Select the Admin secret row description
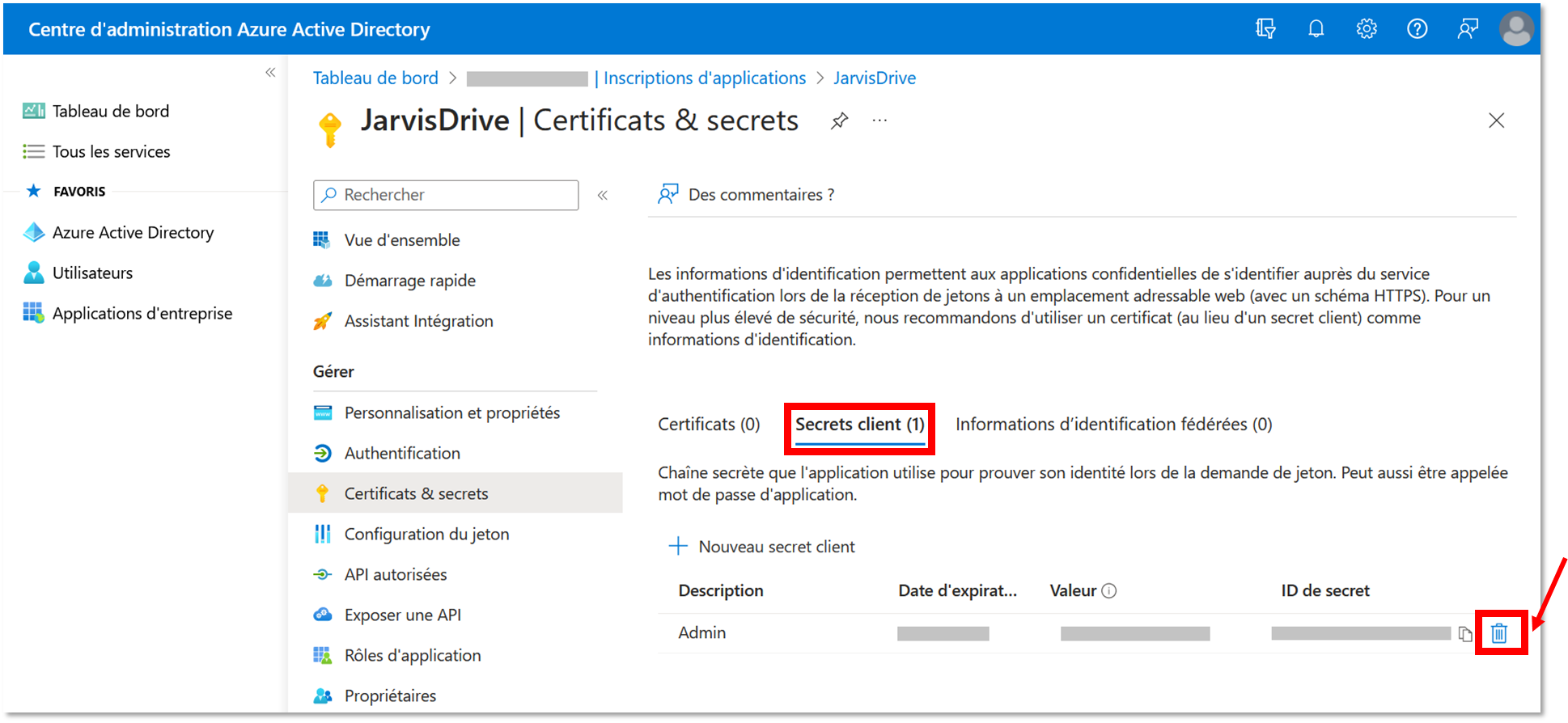 701,633
